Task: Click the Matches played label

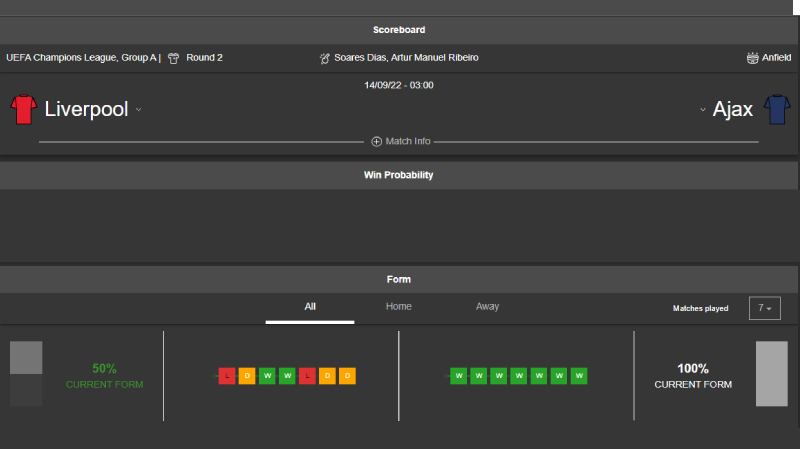Action: click(x=701, y=308)
